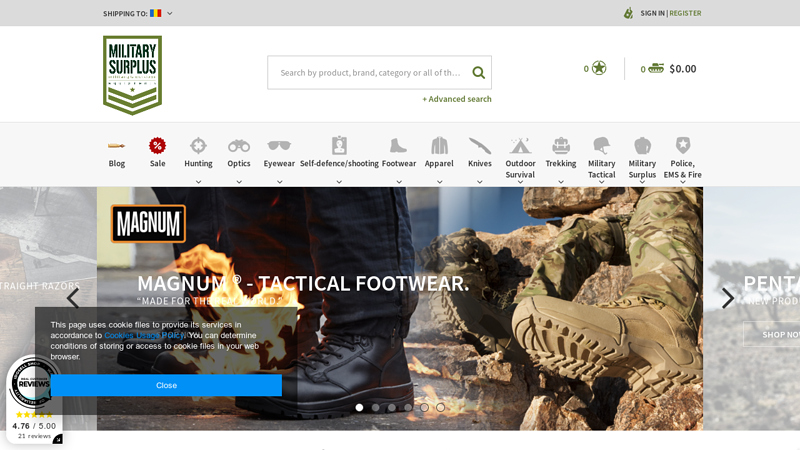
Task: Click the Knives blade icon
Action: tap(480, 146)
